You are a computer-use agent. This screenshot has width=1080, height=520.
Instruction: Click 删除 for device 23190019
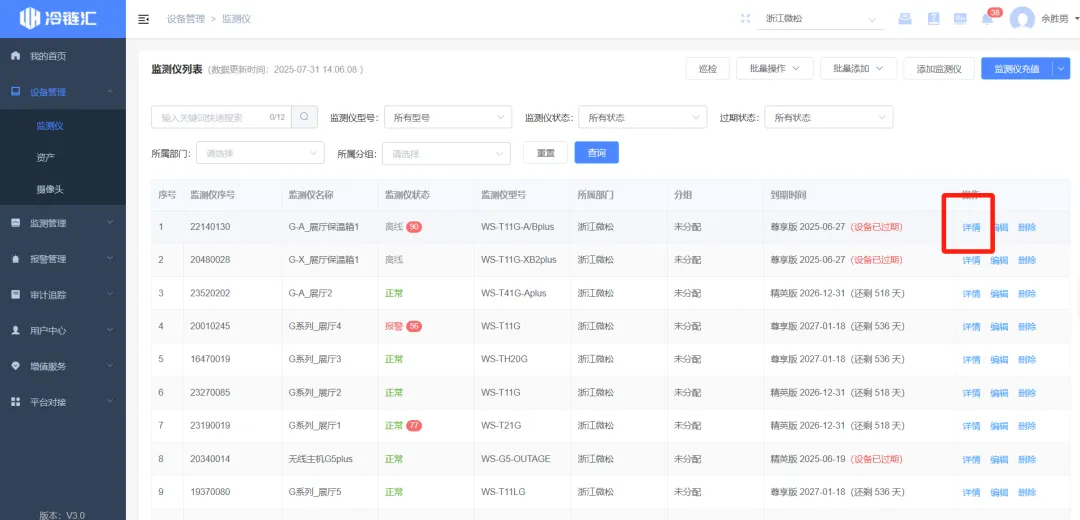[1027, 426]
